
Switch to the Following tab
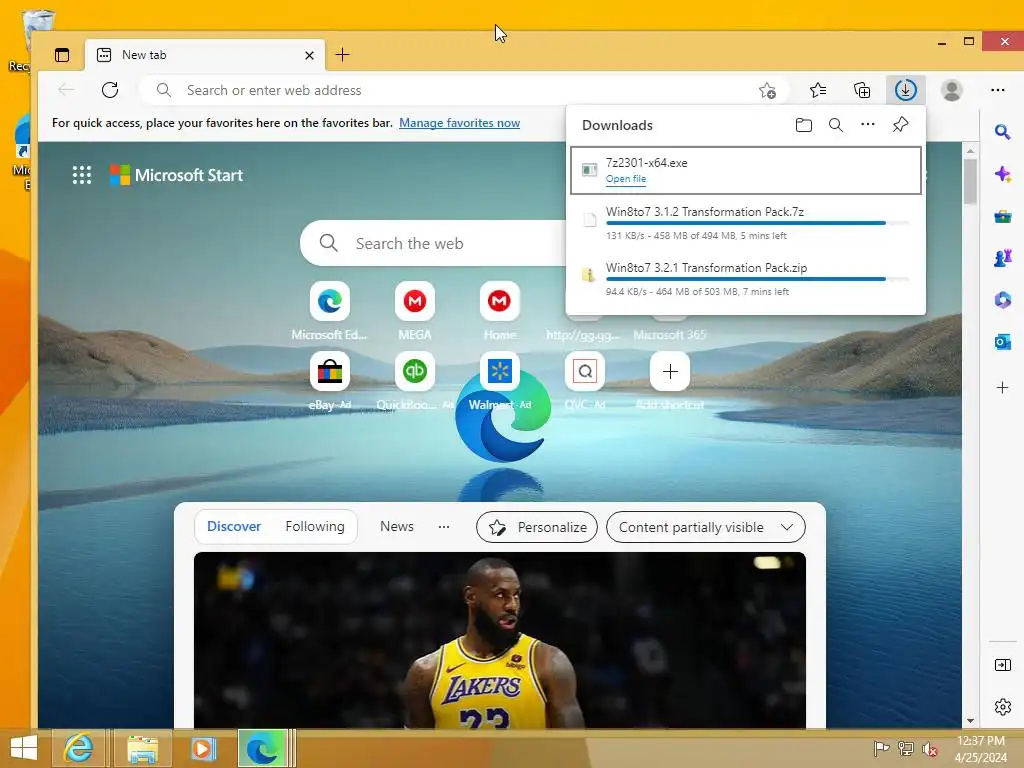[x=315, y=526]
